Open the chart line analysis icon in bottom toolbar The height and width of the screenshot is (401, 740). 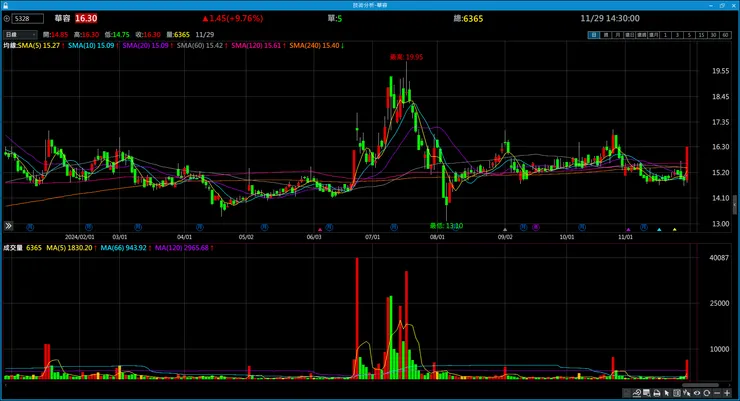pyautogui.click(x=637, y=393)
